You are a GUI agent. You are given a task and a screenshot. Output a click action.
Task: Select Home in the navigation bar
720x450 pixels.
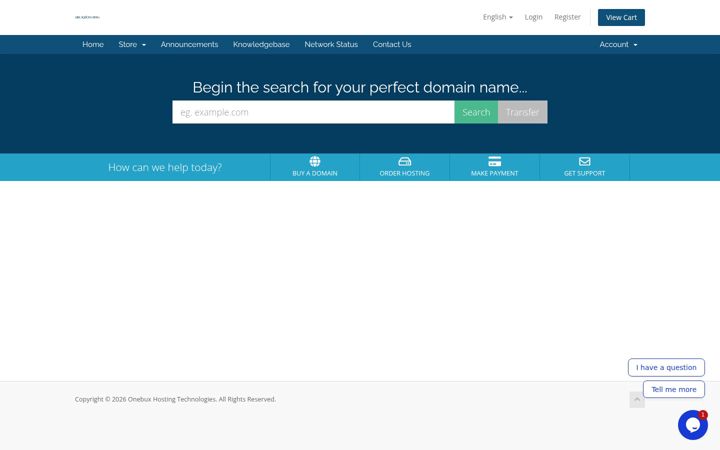(x=93, y=45)
